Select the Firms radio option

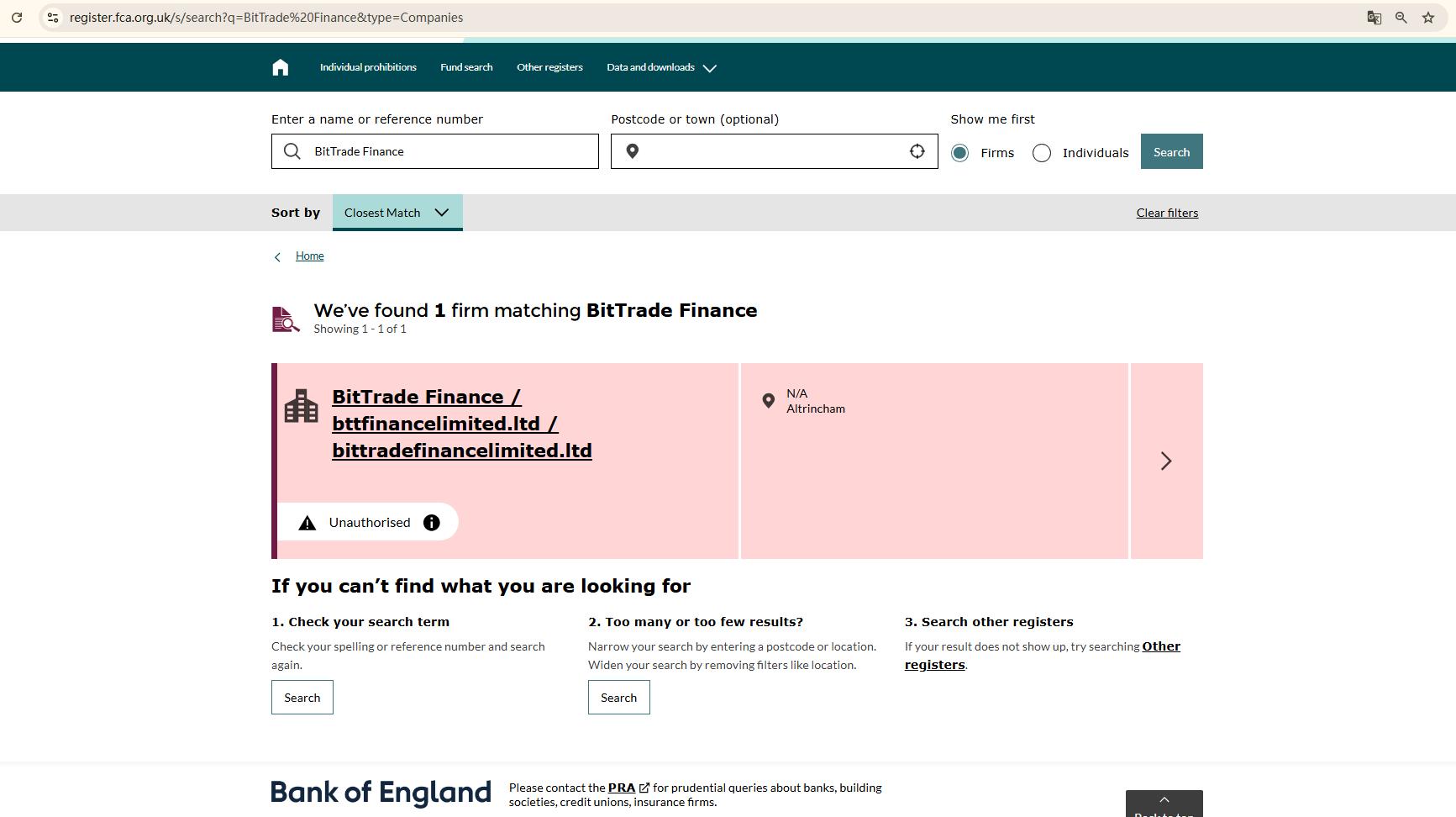[959, 153]
